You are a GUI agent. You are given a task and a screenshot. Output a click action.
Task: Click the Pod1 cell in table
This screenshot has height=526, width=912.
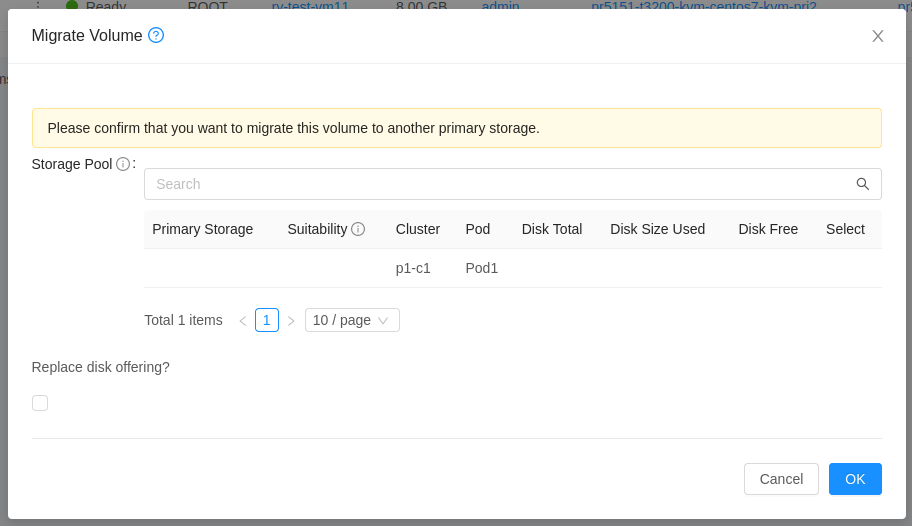coord(481,268)
